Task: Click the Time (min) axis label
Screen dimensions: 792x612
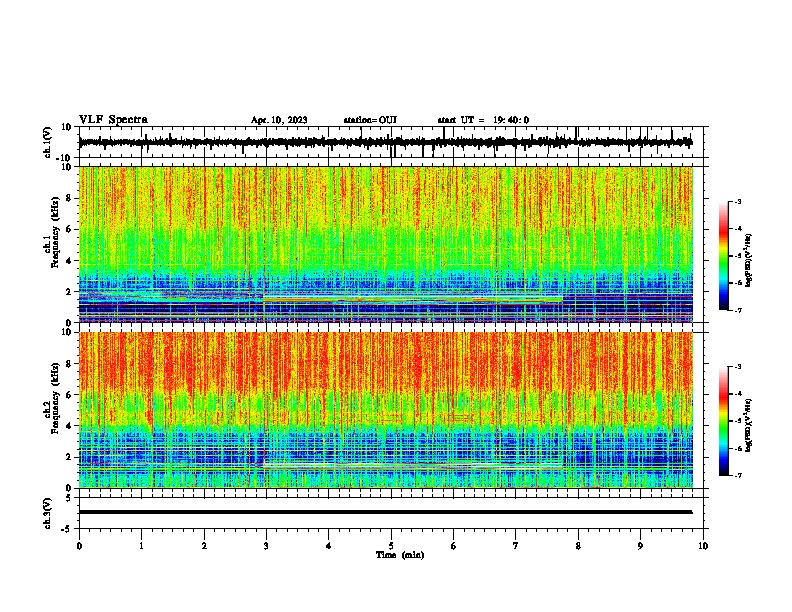Action: [x=400, y=555]
